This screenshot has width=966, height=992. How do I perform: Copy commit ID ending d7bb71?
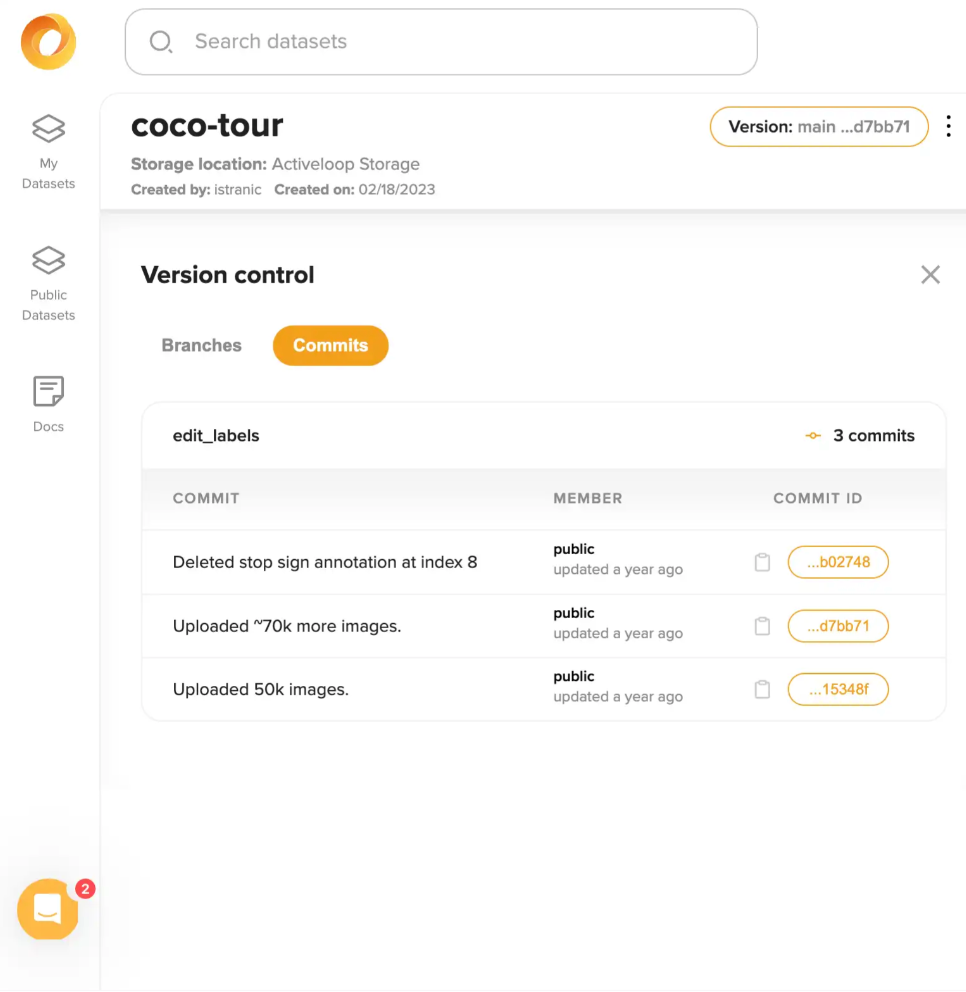point(762,626)
